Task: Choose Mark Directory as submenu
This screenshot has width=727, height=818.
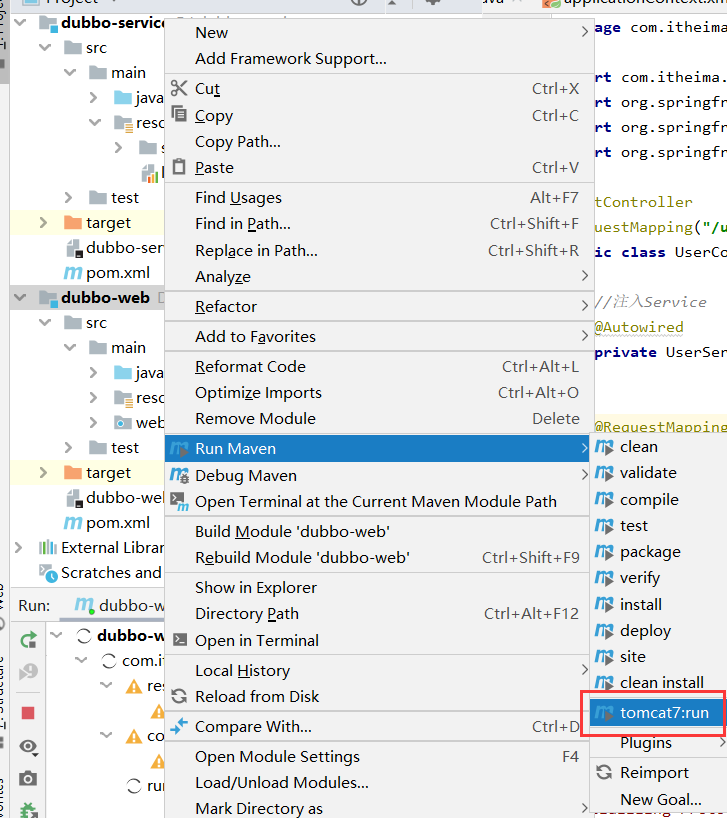Action: tap(377, 808)
